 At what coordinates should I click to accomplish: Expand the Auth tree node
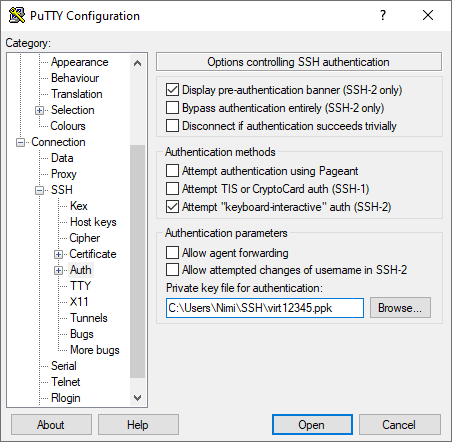point(58,270)
